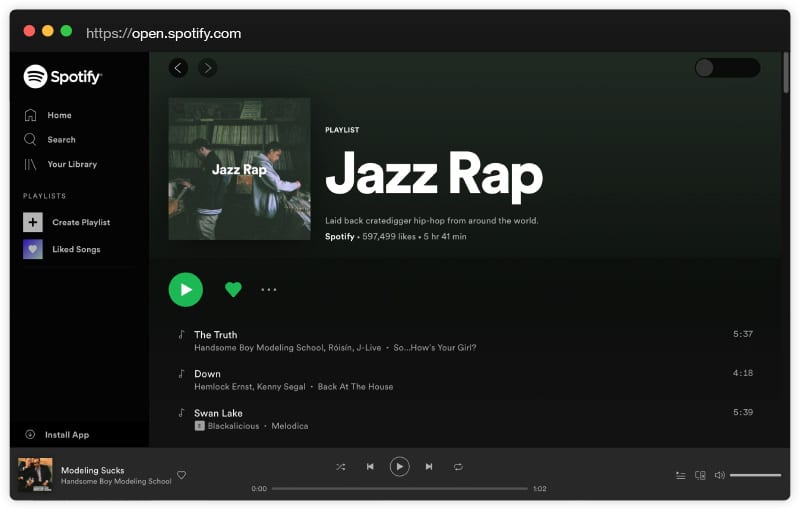Toggle shuffle in the player bar

(341, 467)
